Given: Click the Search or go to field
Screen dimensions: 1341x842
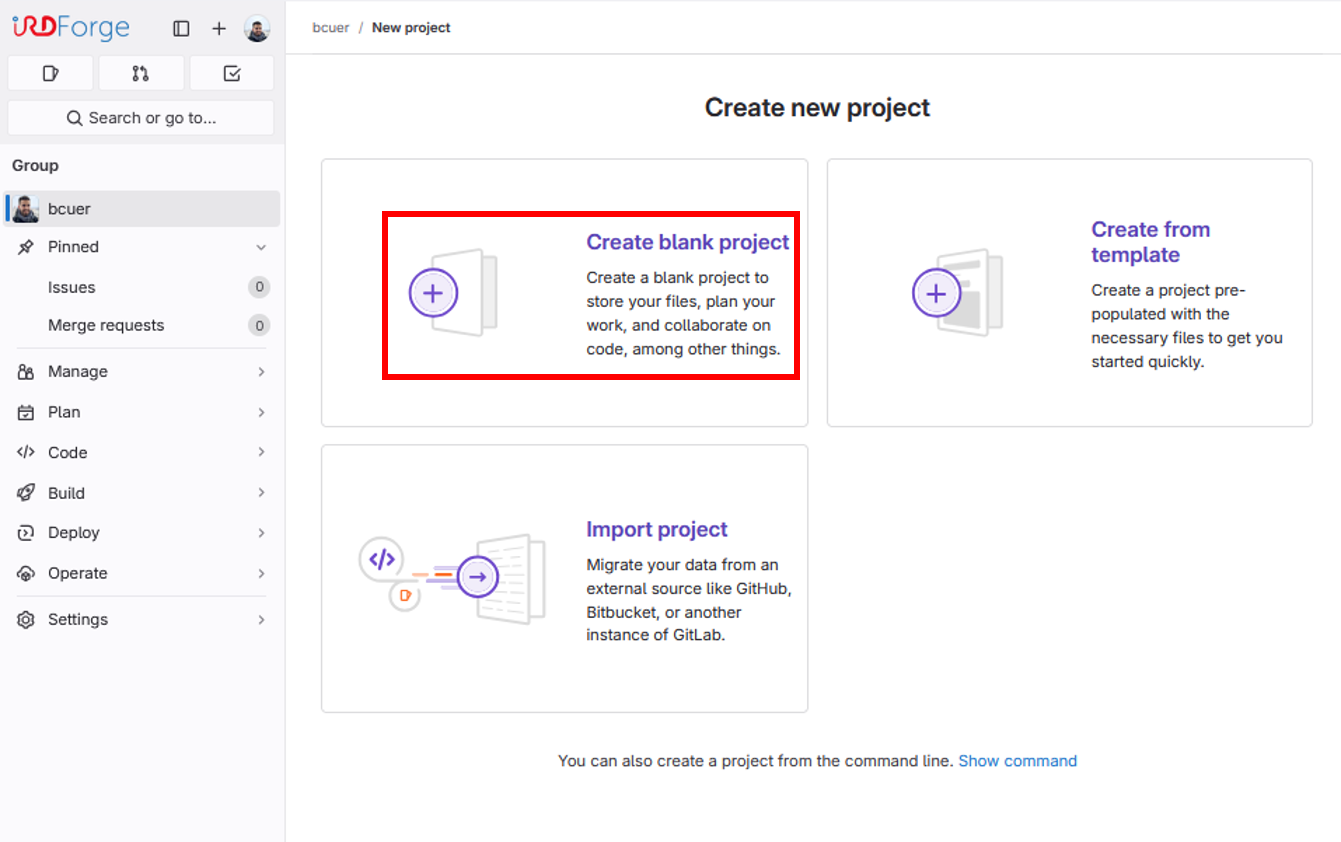Looking at the screenshot, I should click(141, 118).
